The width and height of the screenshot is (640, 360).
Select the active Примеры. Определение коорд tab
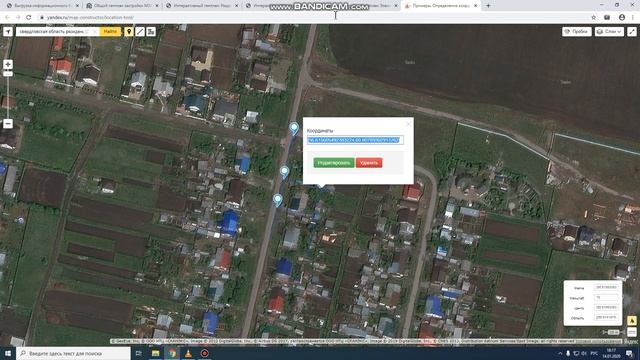(x=441, y=6)
